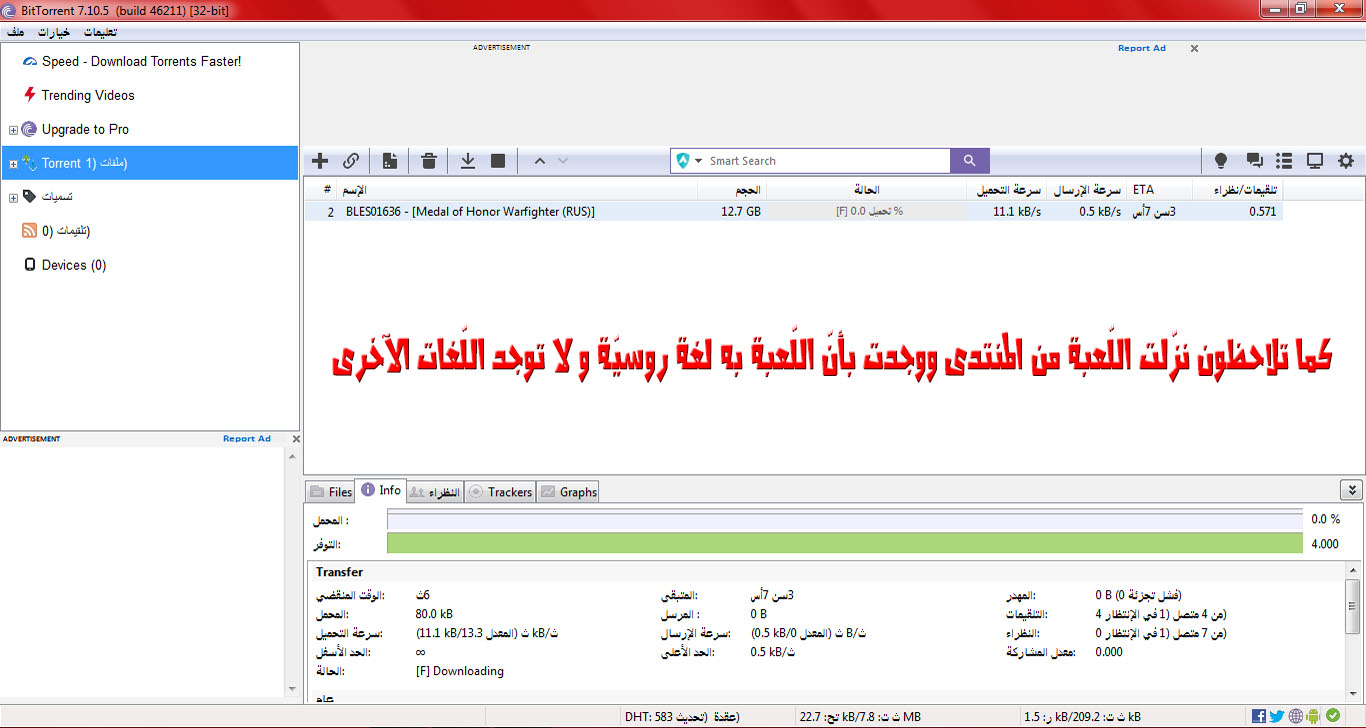Click the Report Ad link above the toolbar
The height and width of the screenshot is (728, 1366).
click(1141, 48)
